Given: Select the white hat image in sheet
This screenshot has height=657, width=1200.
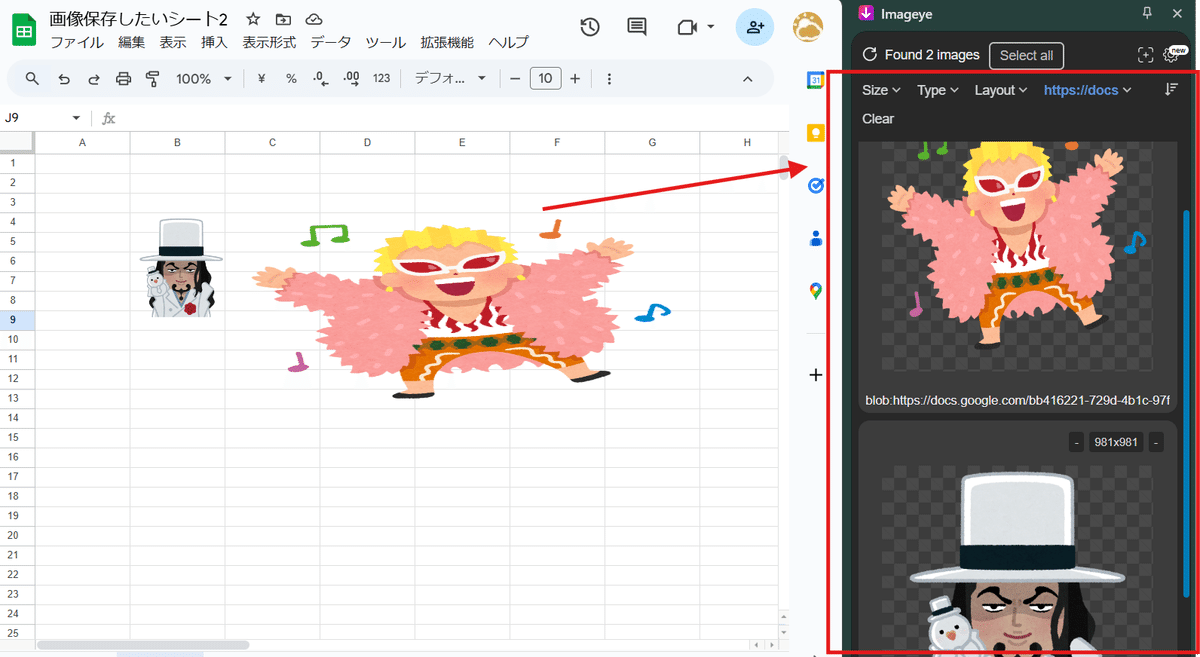Looking at the screenshot, I should [x=181, y=268].
